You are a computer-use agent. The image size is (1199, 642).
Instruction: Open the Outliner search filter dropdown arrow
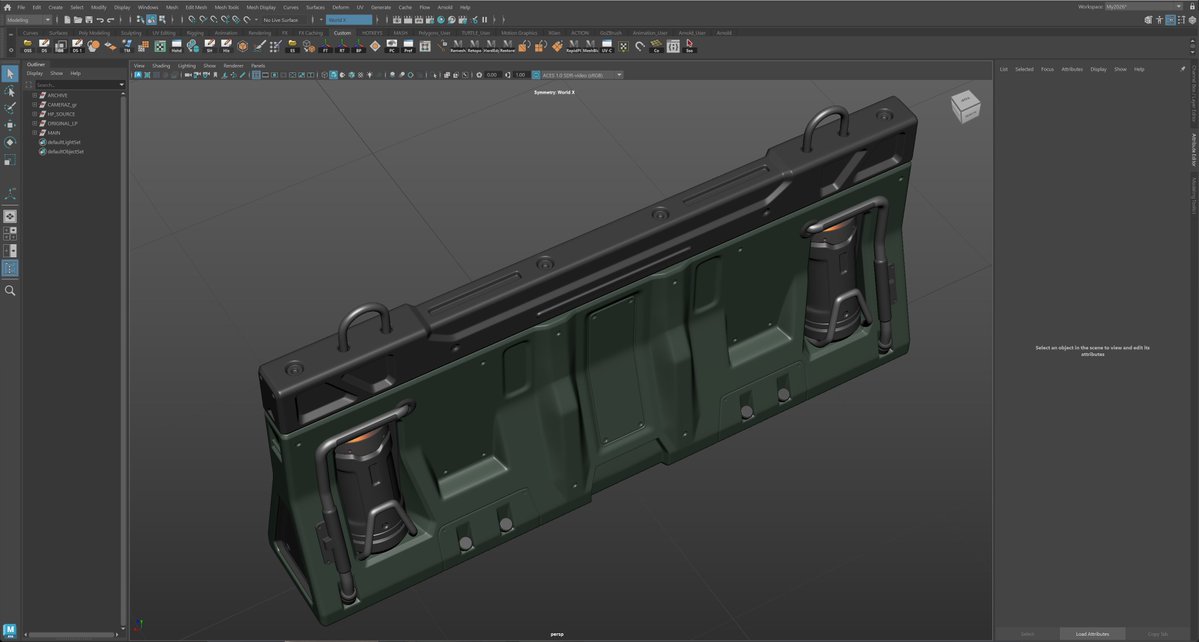click(122, 85)
